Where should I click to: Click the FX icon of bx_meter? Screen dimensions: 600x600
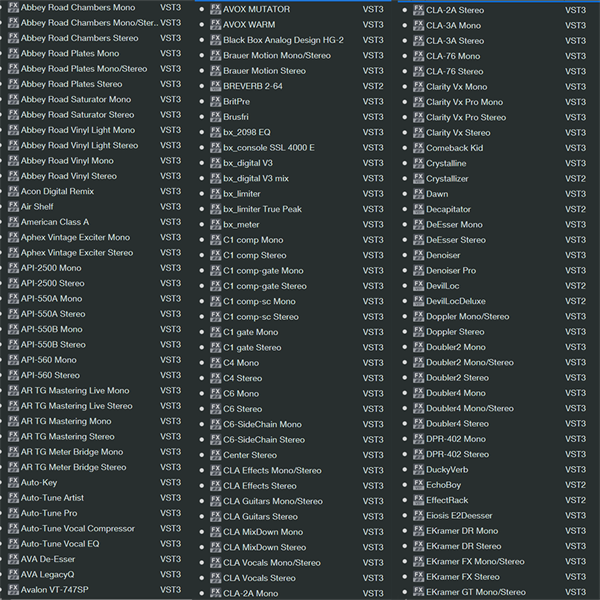[x=216, y=224]
